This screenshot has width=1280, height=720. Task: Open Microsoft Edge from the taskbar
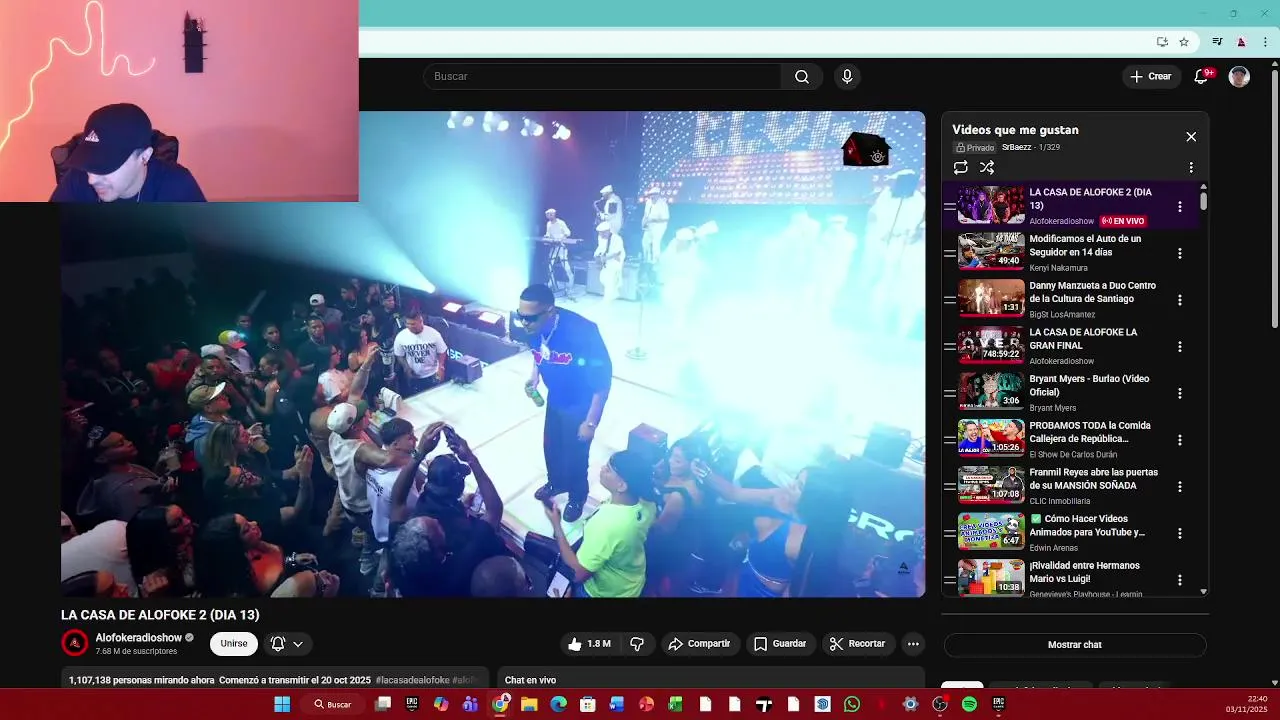pyautogui.click(x=558, y=704)
